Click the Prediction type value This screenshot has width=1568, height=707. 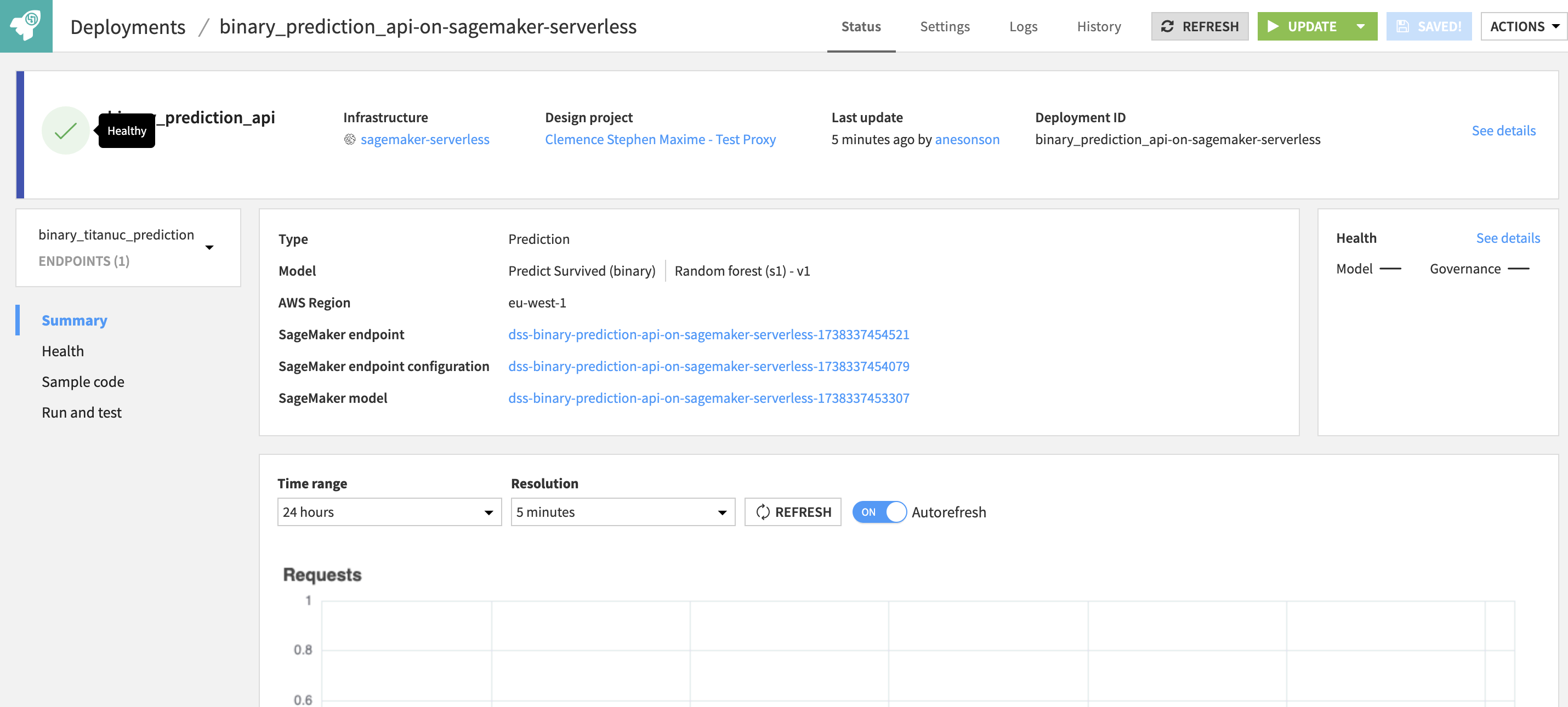(x=539, y=239)
